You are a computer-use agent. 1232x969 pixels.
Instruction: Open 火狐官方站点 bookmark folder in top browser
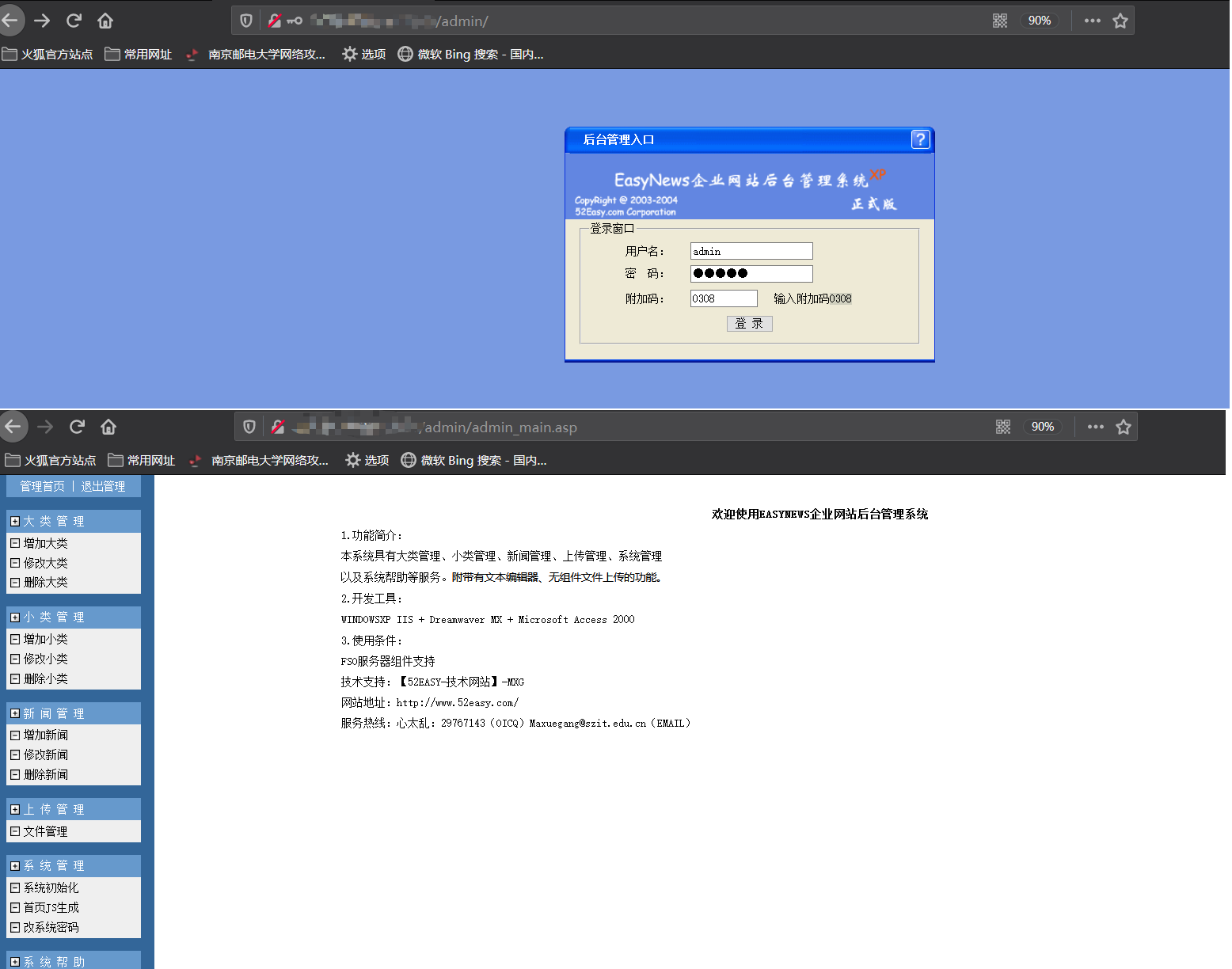[x=48, y=54]
